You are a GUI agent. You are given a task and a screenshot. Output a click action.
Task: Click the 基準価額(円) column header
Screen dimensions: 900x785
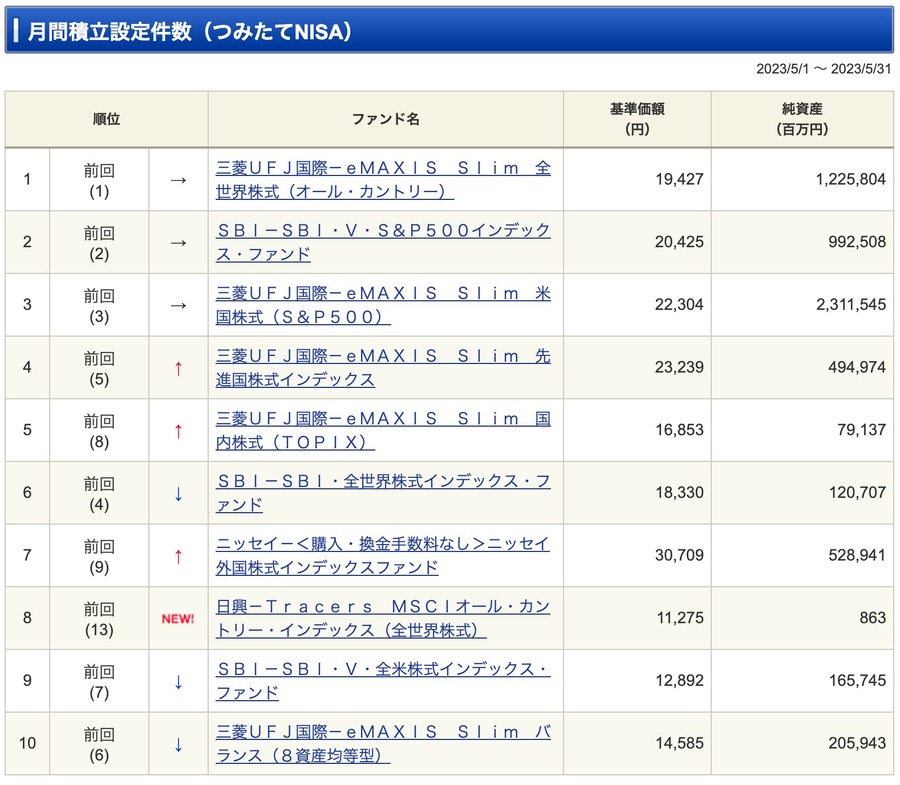(x=637, y=119)
